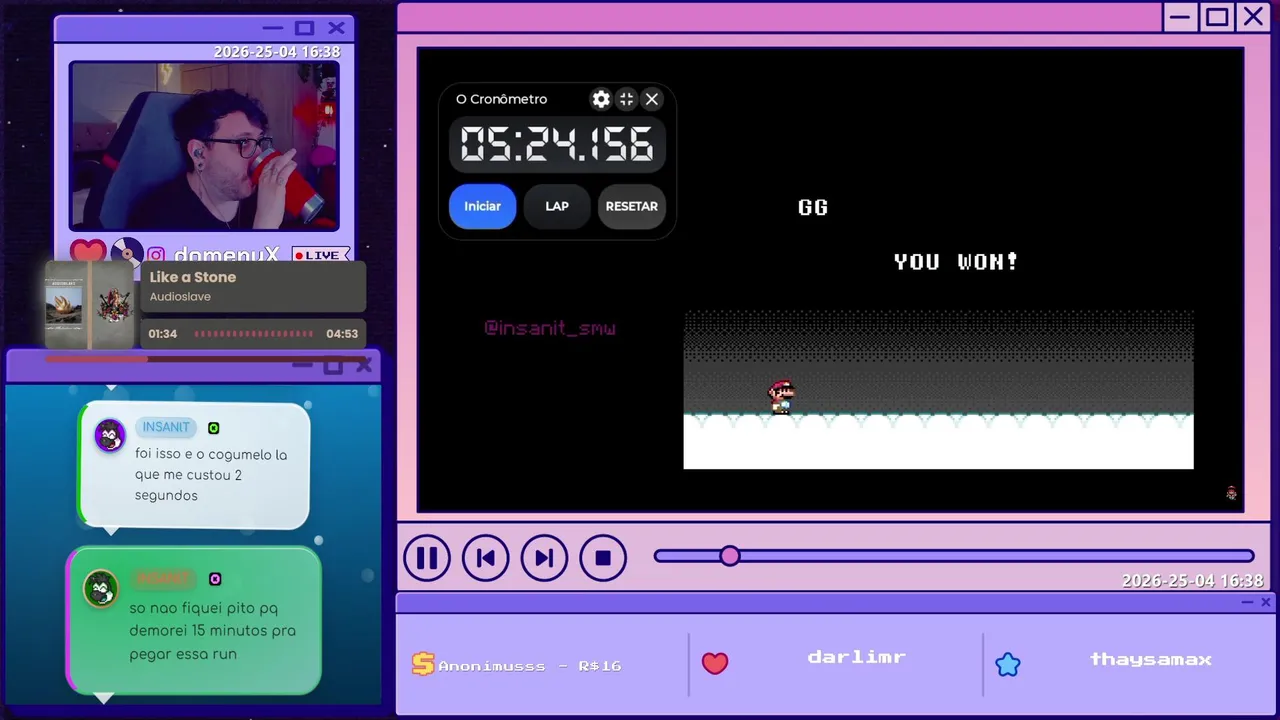Click the Anonimusss - R$16 donation text
The image size is (1280, 720).
(x=530, y=666)
